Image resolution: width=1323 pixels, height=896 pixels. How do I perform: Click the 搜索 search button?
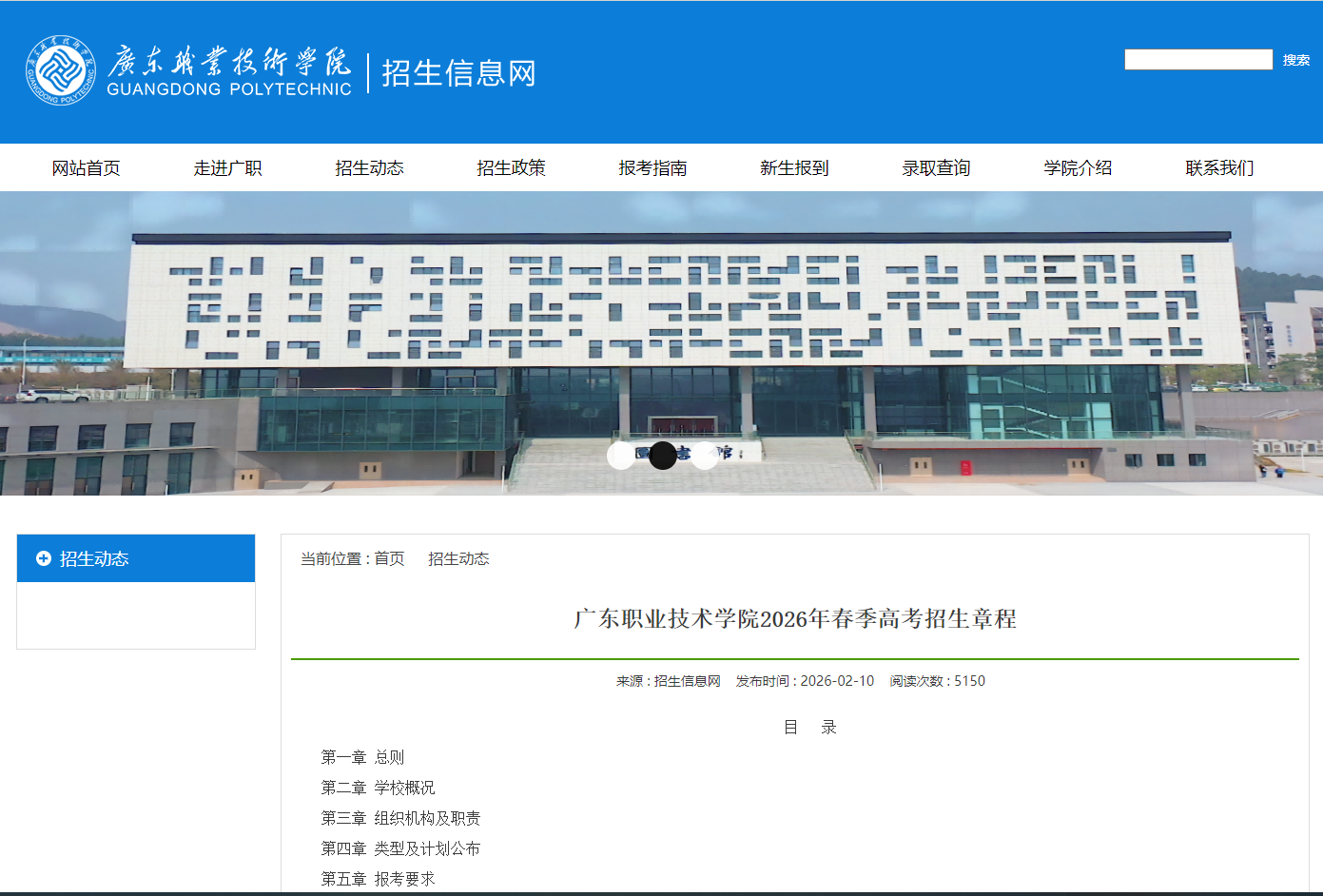1296,59
